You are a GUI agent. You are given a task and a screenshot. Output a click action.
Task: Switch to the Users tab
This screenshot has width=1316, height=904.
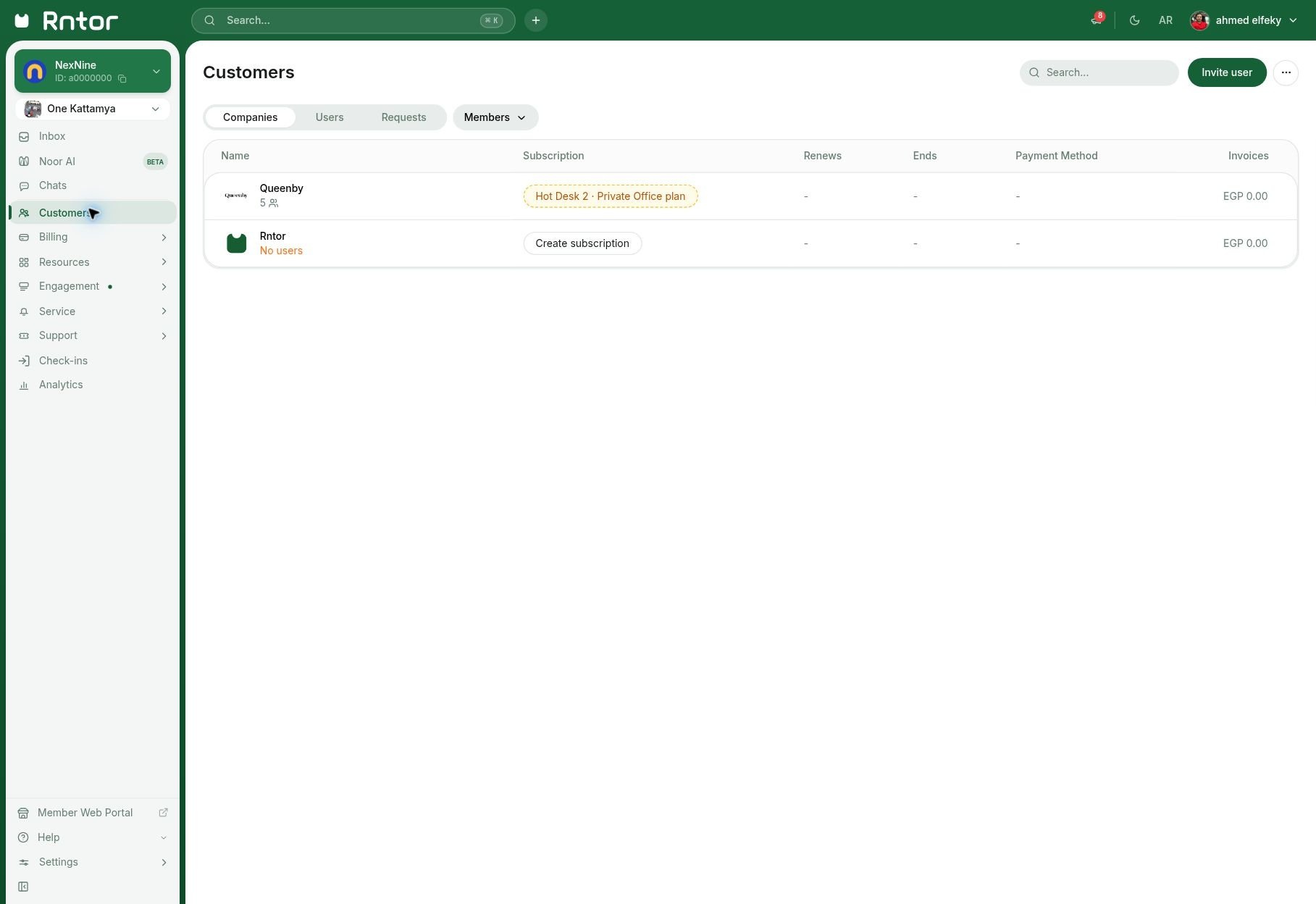click(x=330, y=117)
